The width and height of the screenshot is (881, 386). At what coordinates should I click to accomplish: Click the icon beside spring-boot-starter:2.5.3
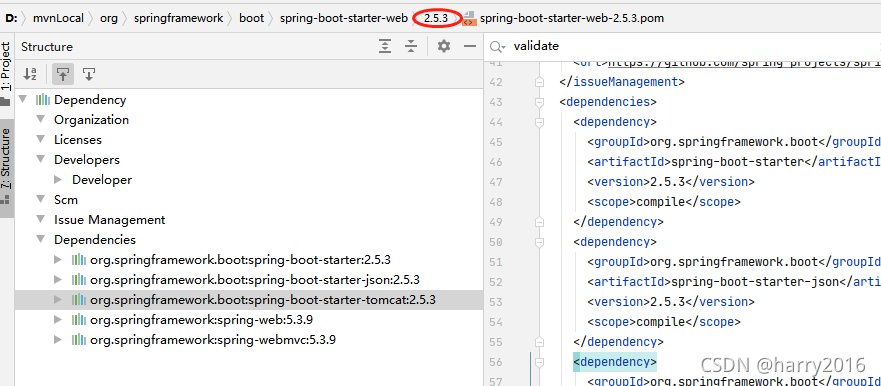79,260
